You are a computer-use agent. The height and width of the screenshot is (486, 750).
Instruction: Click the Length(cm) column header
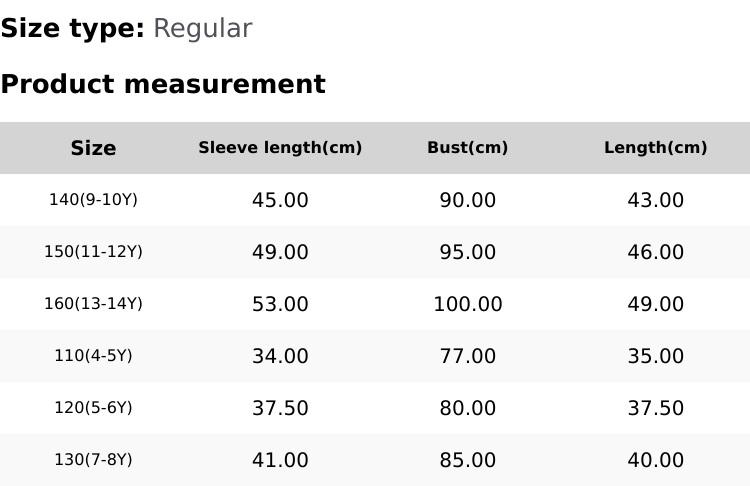click(x=655, y=148)
